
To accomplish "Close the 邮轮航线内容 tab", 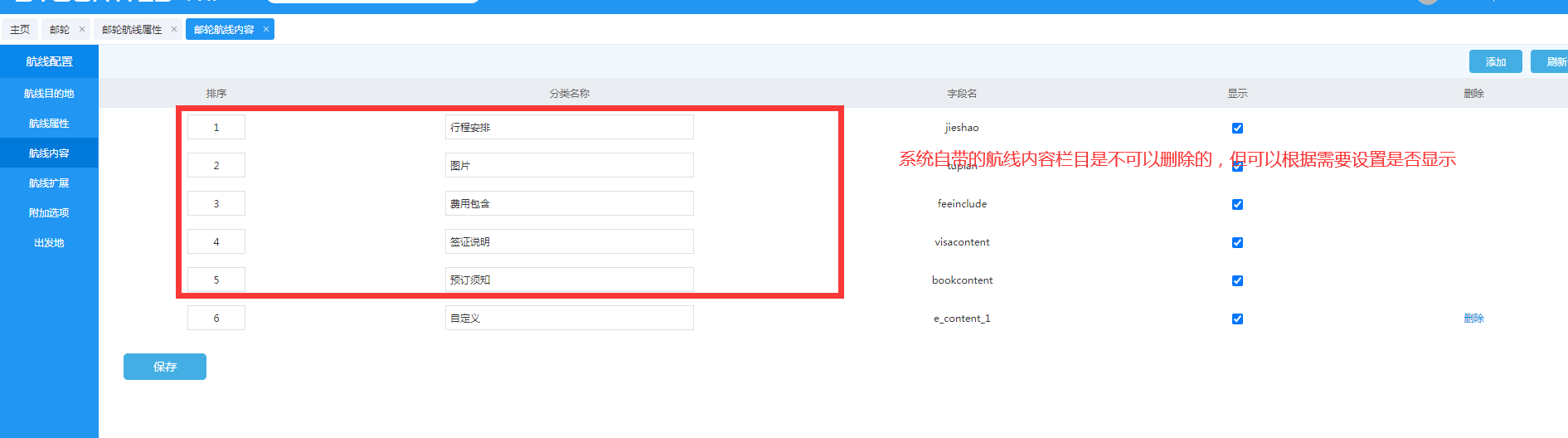I will [x=266, y=29].
